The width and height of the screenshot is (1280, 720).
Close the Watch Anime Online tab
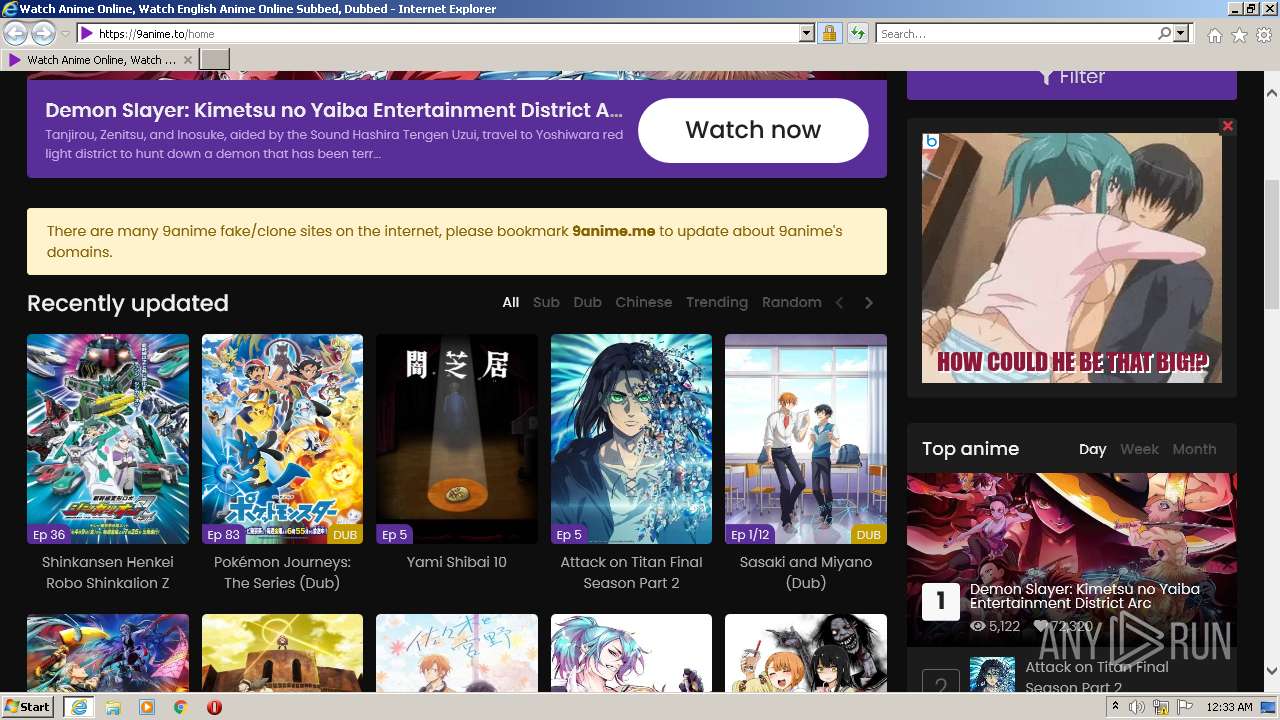click(187, 60)
